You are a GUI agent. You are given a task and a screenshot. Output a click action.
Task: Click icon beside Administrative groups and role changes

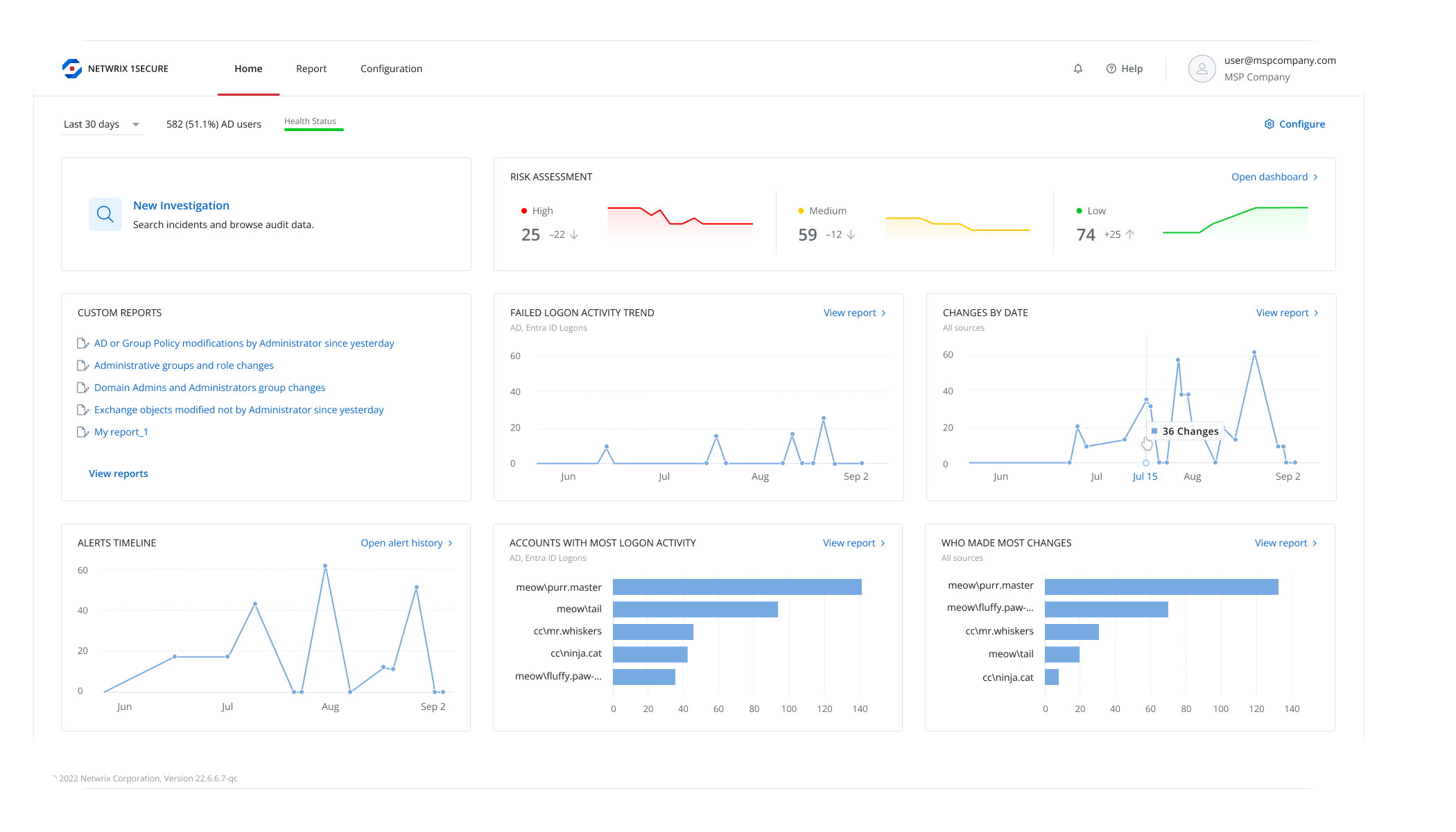(x=83, y=365)
